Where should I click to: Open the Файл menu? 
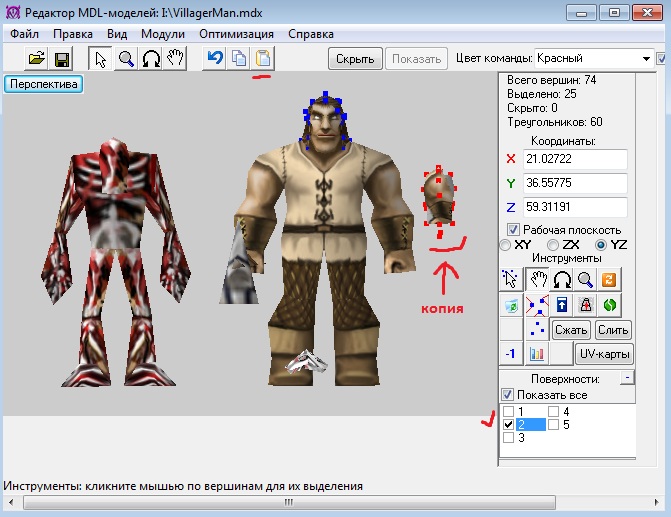(x=24, y=34)
